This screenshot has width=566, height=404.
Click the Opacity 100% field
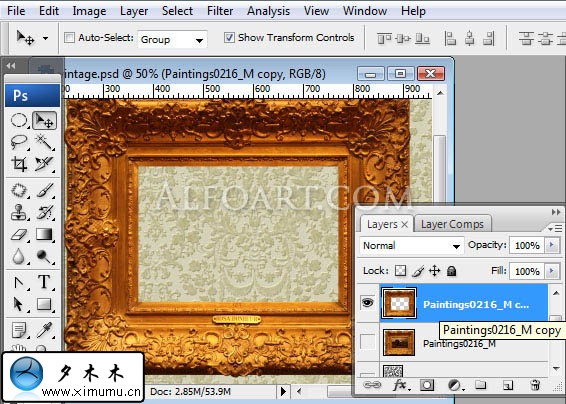pos(527,246)
